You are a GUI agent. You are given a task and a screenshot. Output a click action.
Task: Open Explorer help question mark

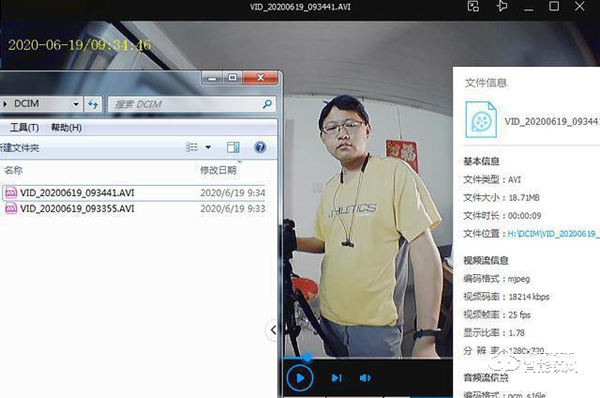point(260,147)
